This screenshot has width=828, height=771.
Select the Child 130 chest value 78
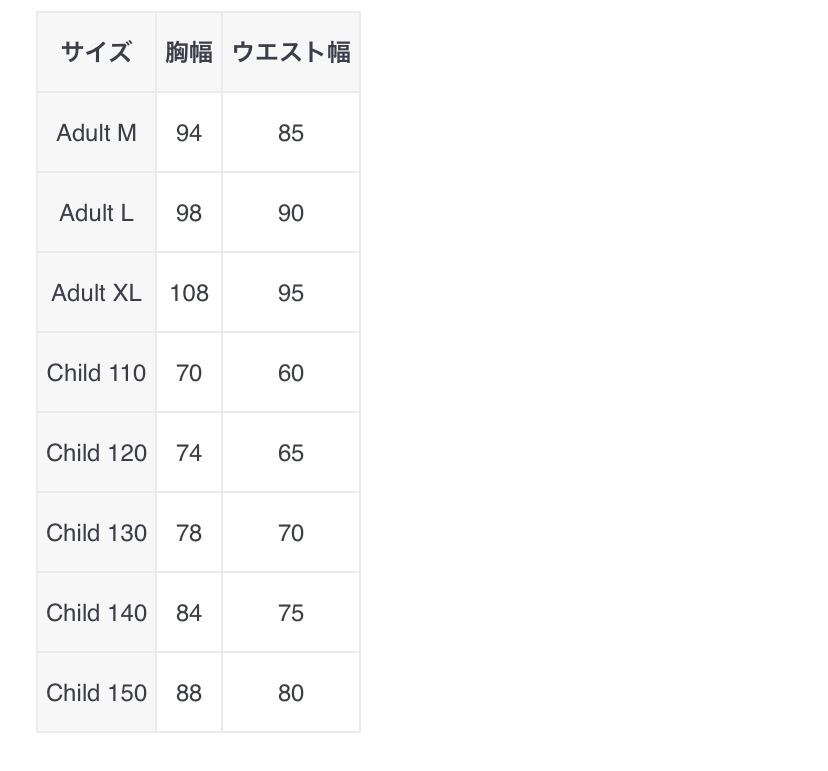tap(189, 533)
